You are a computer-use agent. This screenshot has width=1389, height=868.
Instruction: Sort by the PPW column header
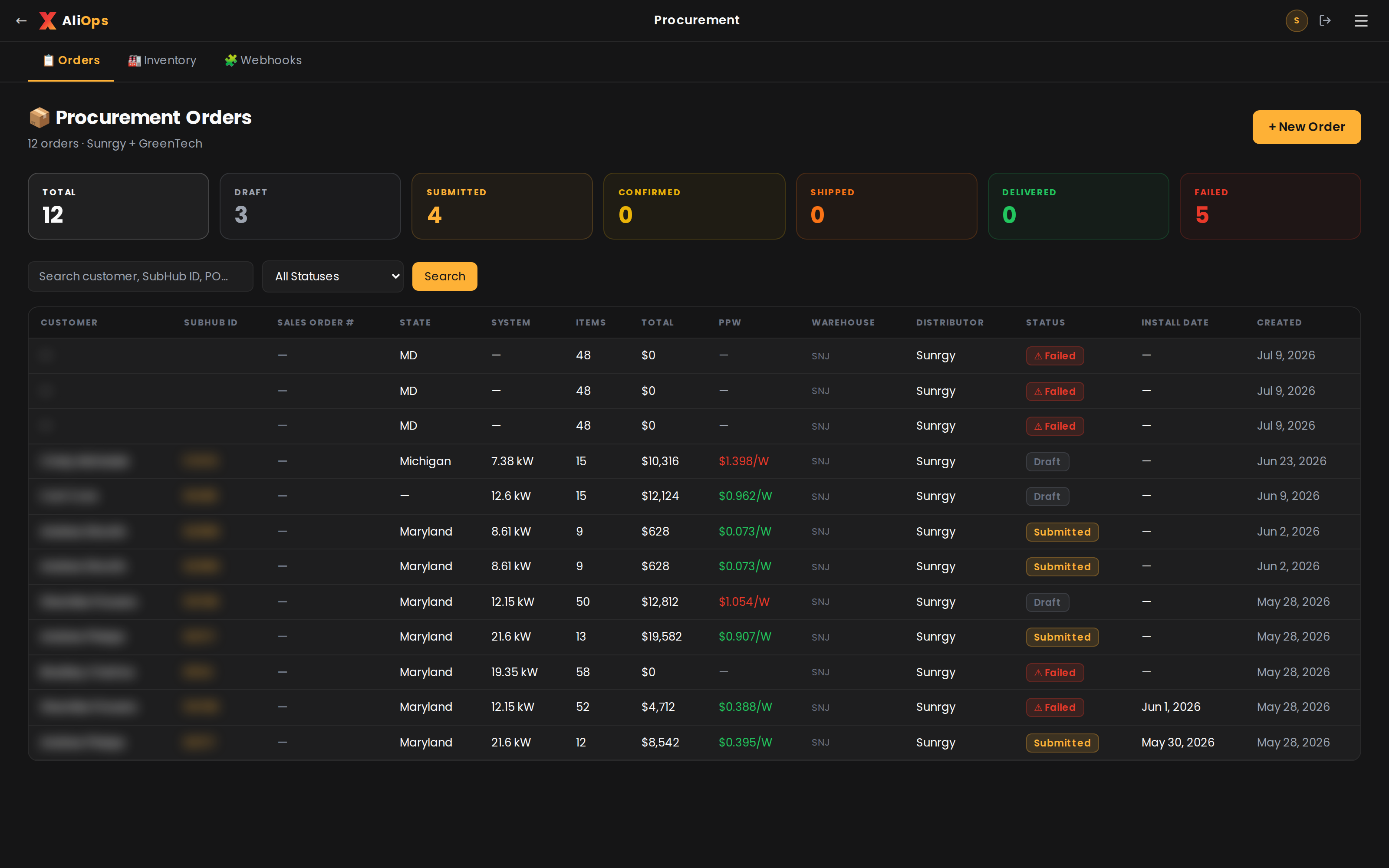(x=730, y=322)
